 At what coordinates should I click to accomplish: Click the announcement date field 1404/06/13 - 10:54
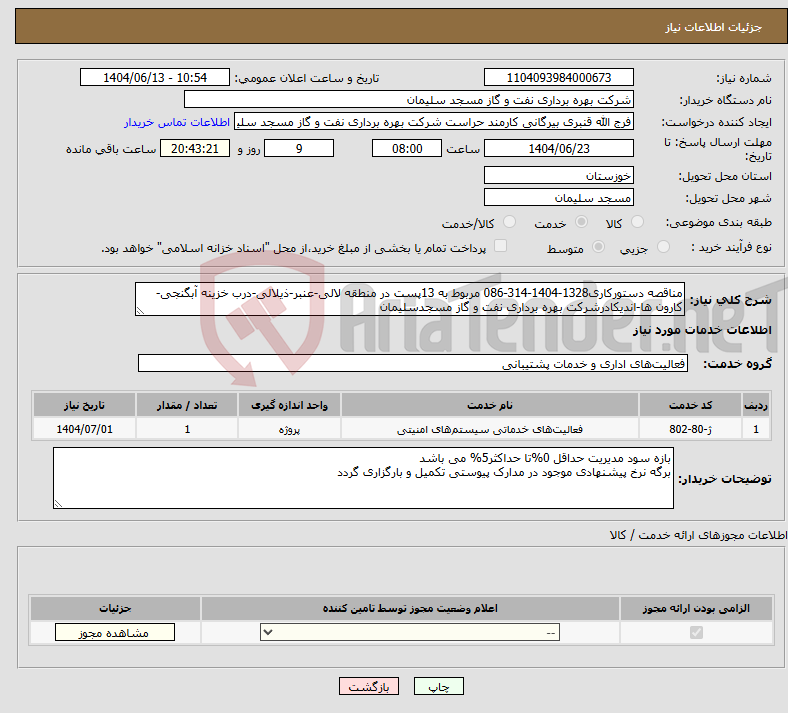[155, 78]
